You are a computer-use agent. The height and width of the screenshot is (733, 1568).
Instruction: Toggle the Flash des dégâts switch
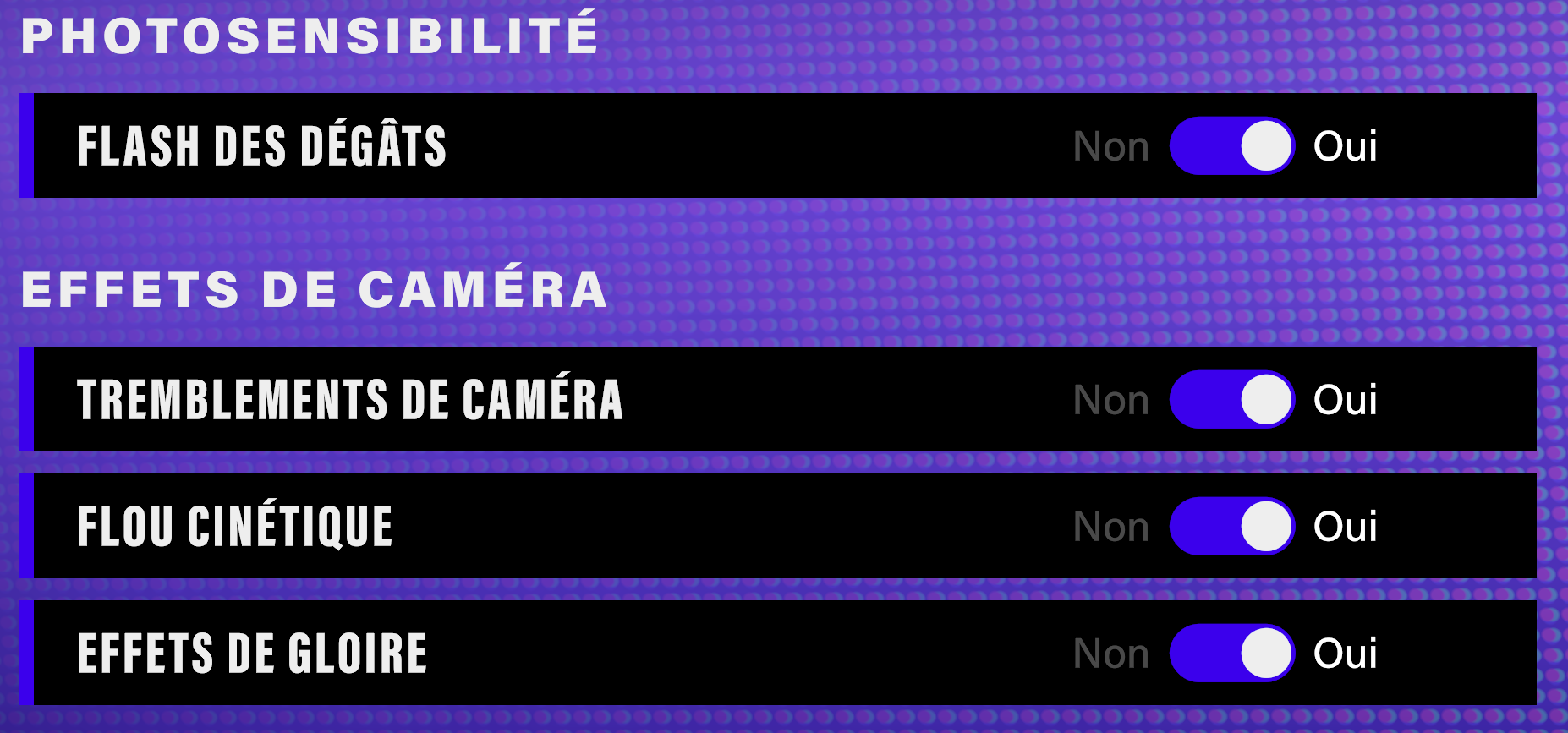[1231, 146]
